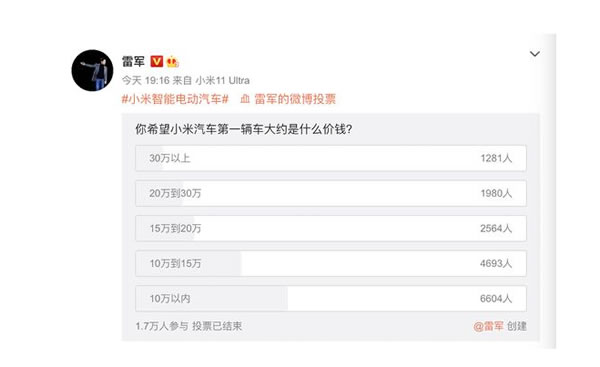Viewport: 600px width, 367px height.
Task: Open Lei Jun's profile avatar
Action: (x=92, y=70)
